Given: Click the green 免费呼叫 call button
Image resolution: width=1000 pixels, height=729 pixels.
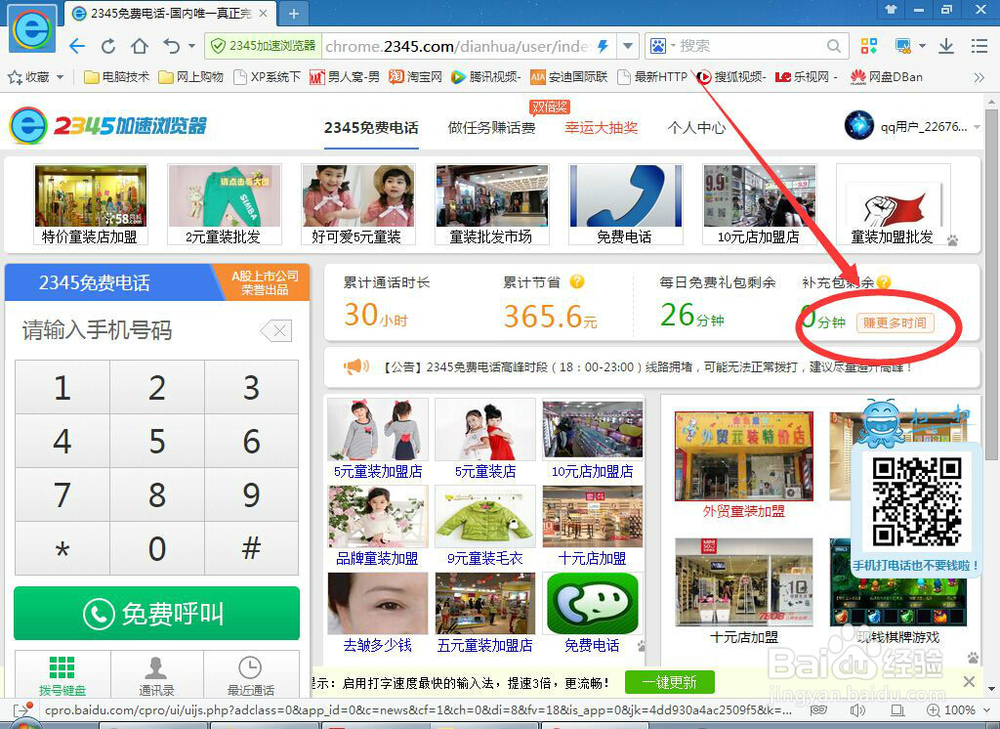Looking at the screenshot, I should click(157, 614).
